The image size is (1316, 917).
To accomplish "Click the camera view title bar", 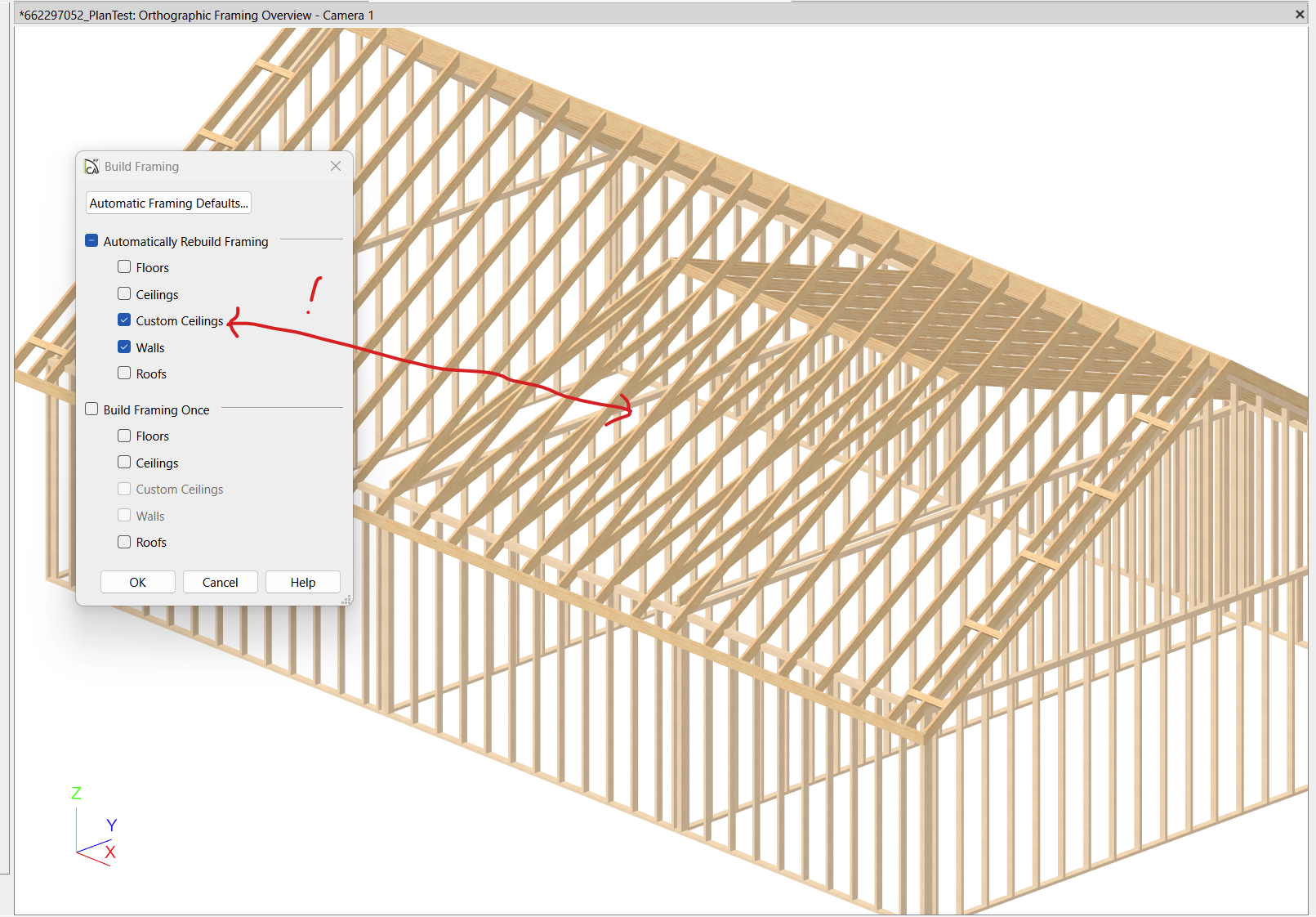I will point(654,15).
